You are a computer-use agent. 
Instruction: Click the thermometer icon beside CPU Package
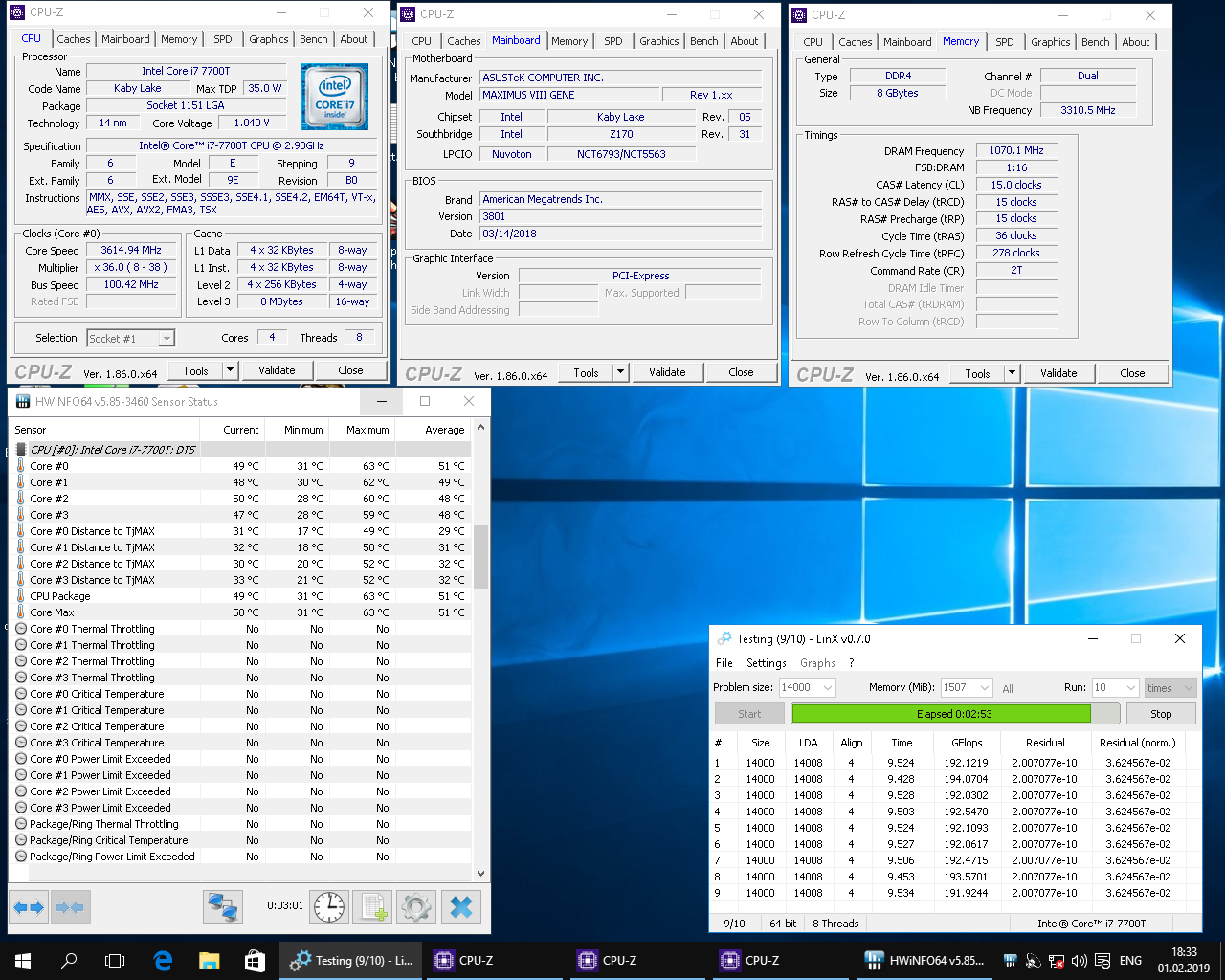coord(21,596)
